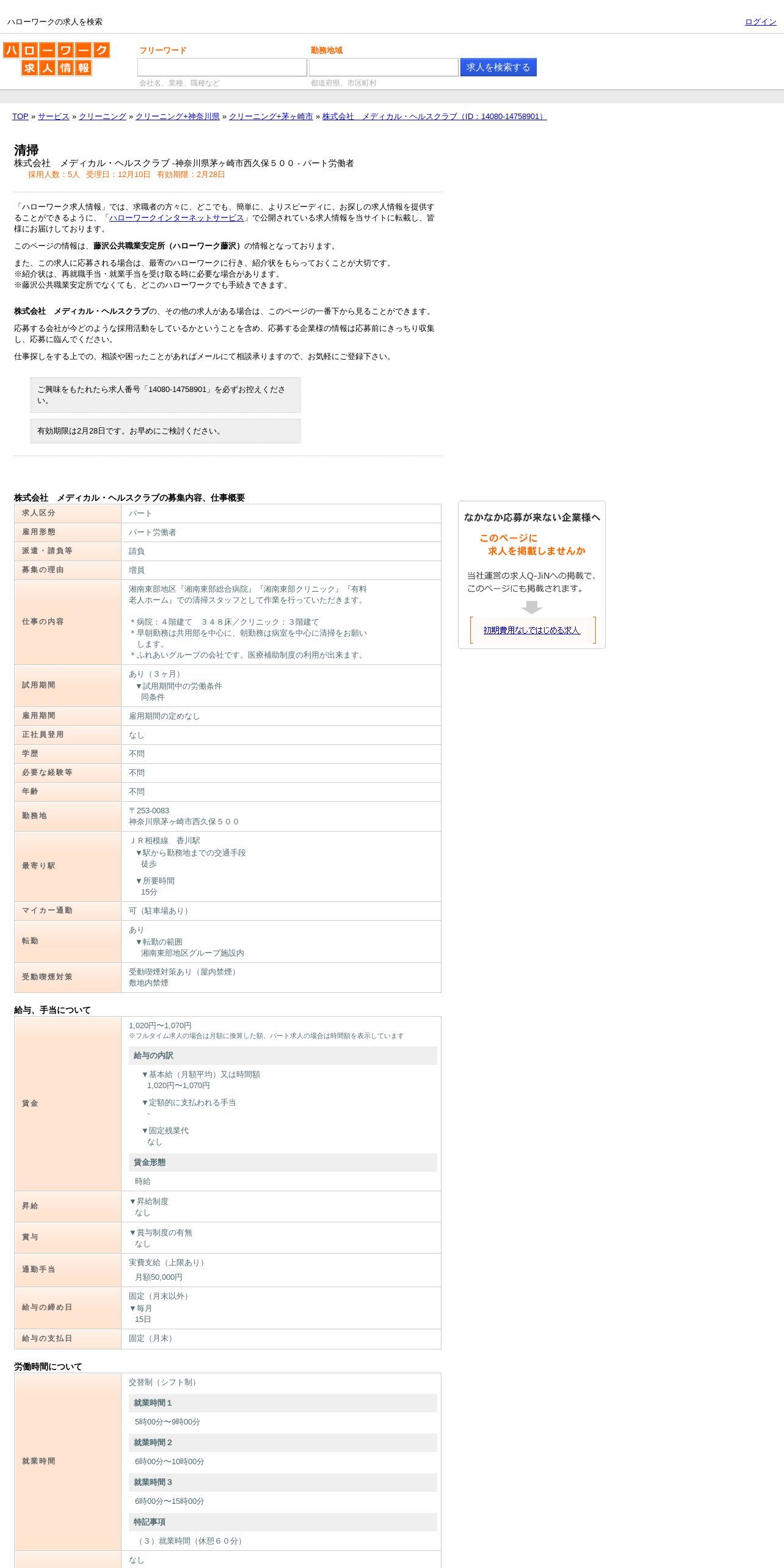
Task: Click the 〒253-0083 postal code text
Action: click(149, 811)
